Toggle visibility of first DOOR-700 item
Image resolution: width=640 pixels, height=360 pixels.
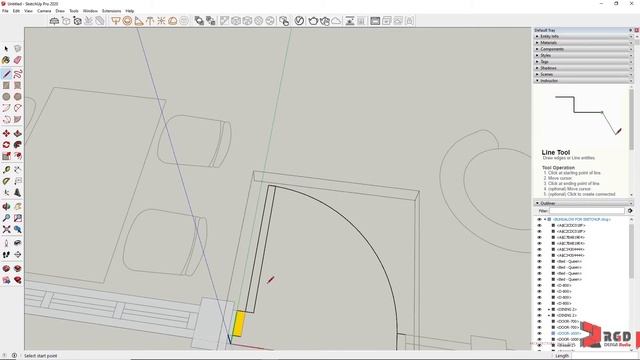click(539, 321)
